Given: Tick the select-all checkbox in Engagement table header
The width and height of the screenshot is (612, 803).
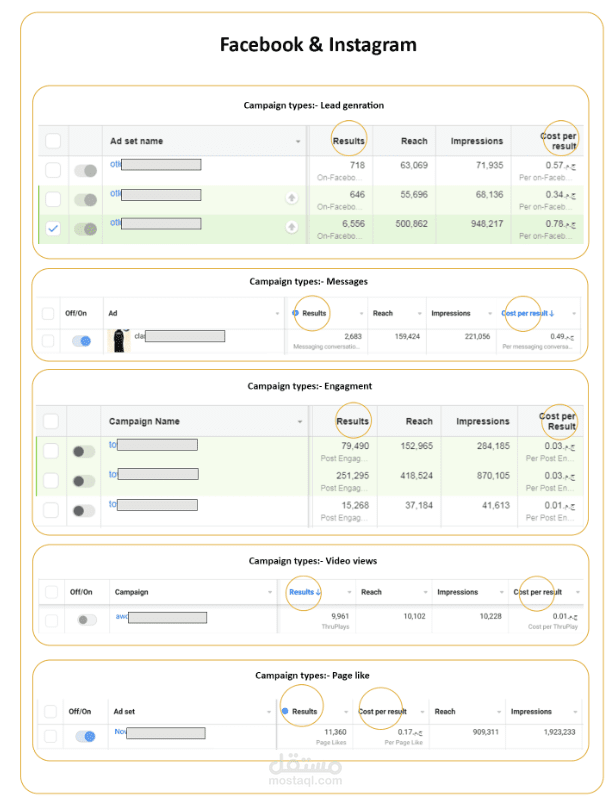Looking at the screenshot, I should [x=51, y=421].
